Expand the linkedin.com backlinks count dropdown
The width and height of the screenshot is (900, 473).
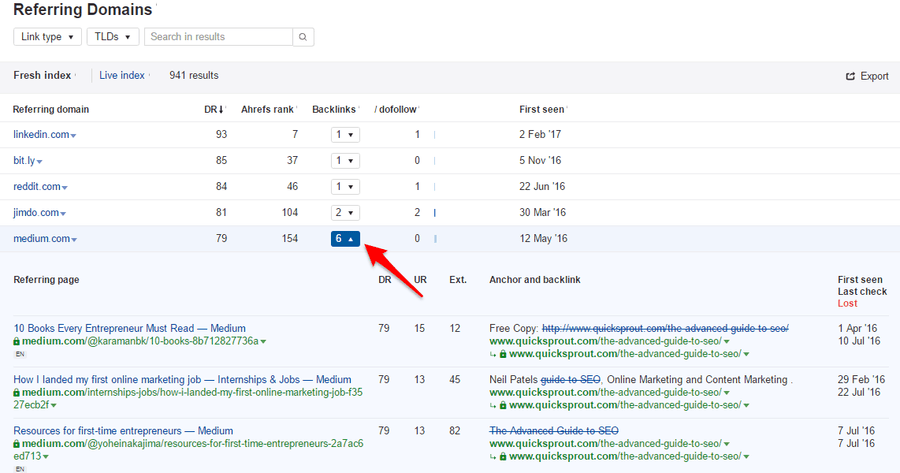tap(345, 134)
